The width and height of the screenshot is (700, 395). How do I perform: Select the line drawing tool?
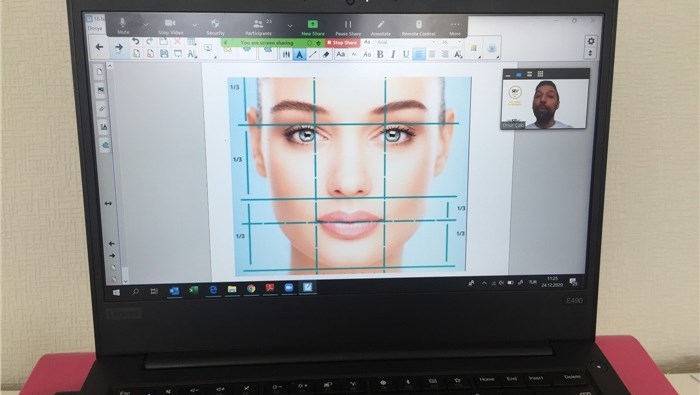313,54
